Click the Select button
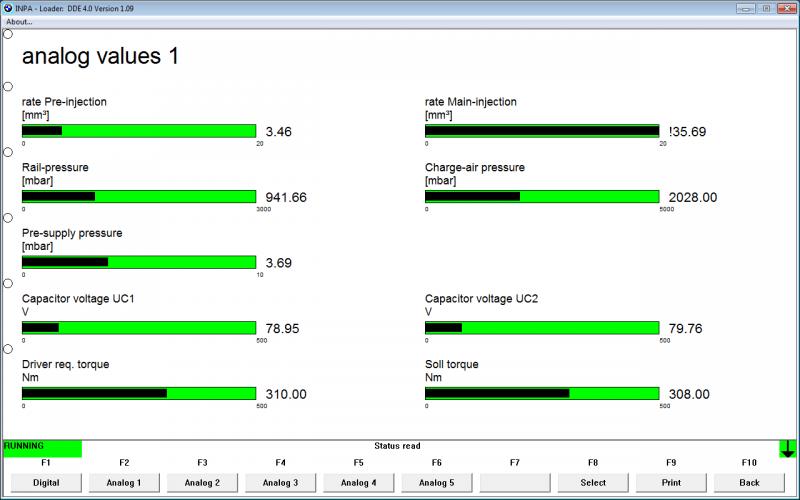The image size is (800, 500). coord(593,482)
